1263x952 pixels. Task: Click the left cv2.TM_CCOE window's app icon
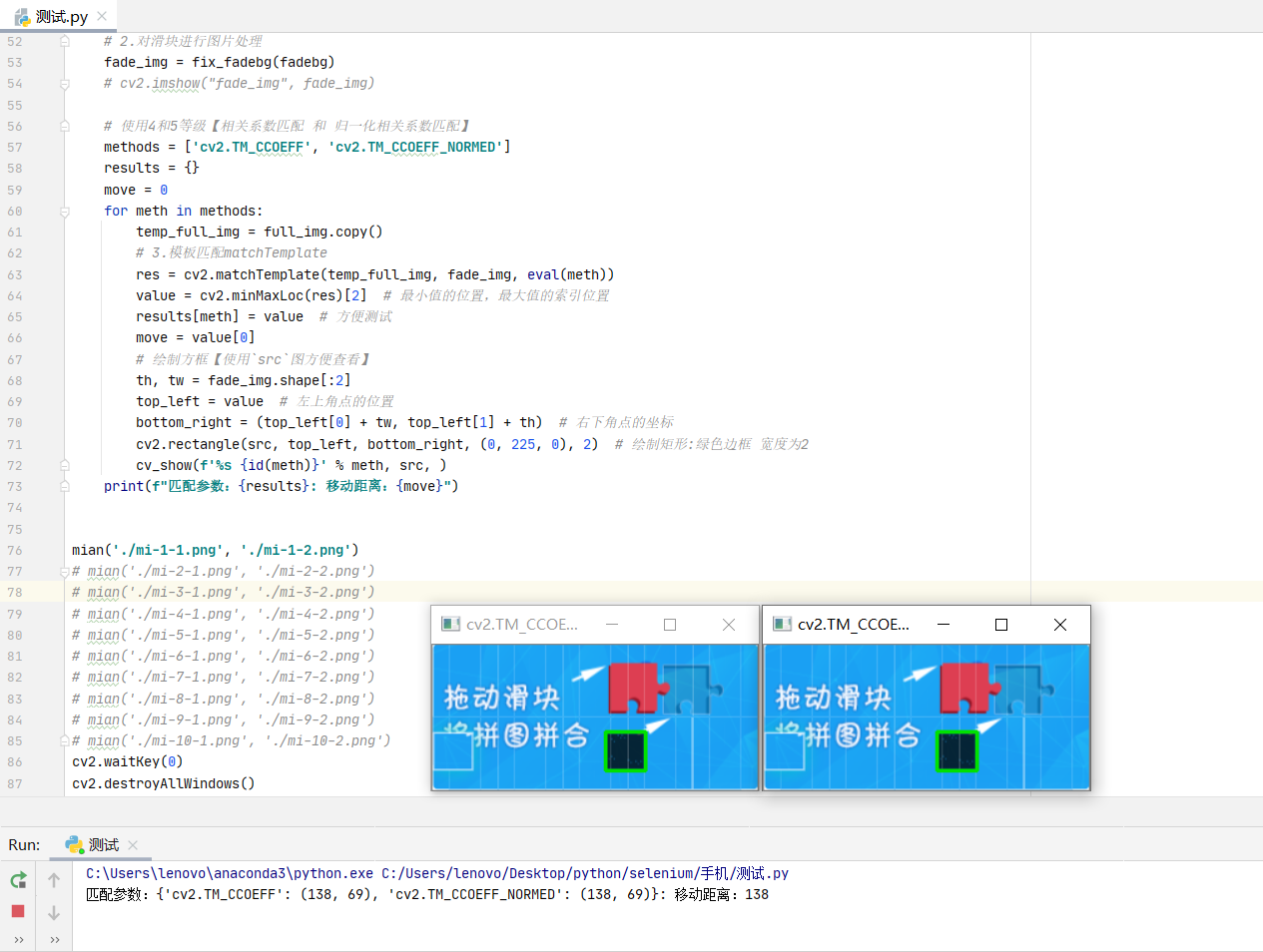(x=450, y=624)
